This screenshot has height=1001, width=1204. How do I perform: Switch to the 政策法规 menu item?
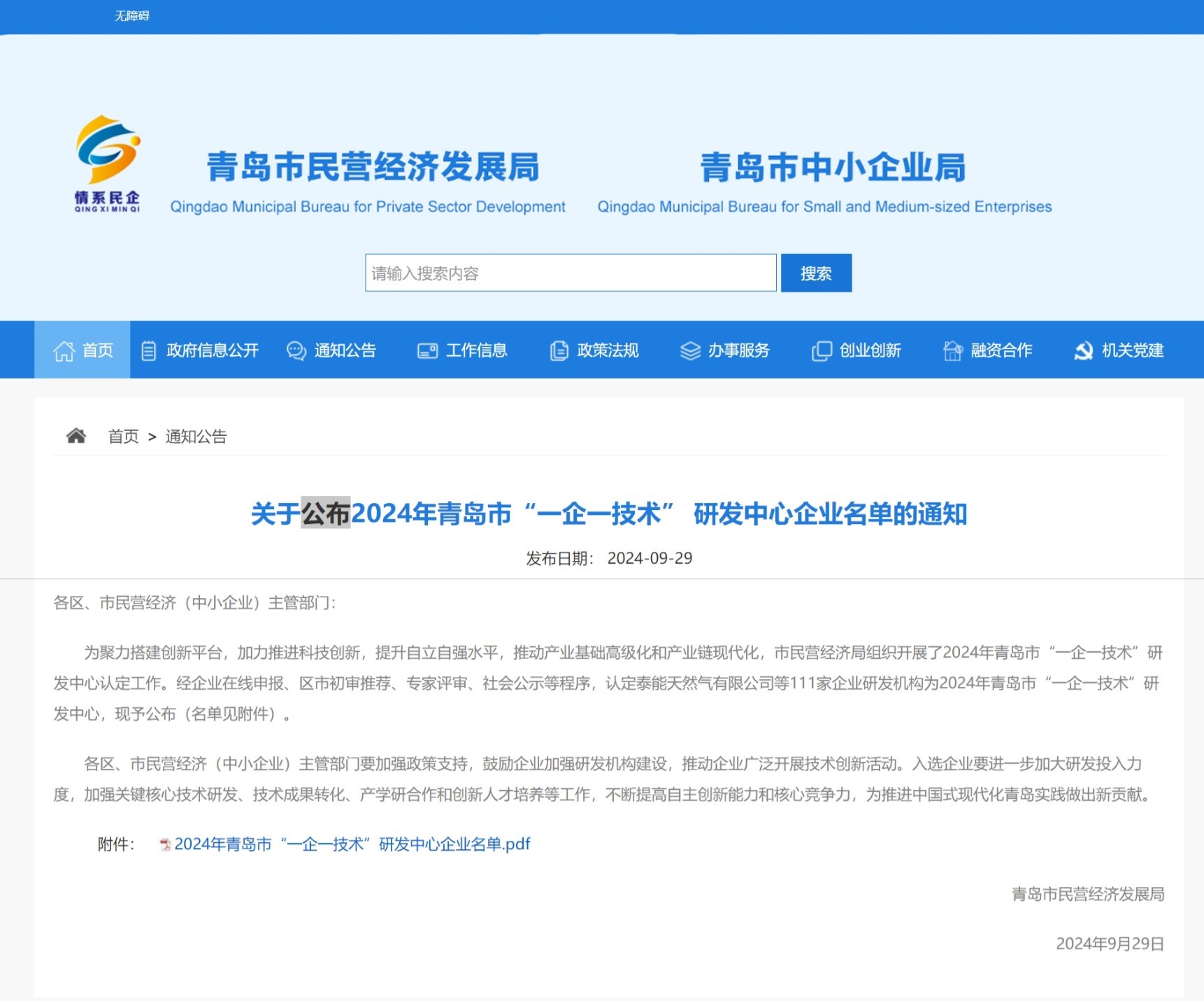(x=608, y=350)
